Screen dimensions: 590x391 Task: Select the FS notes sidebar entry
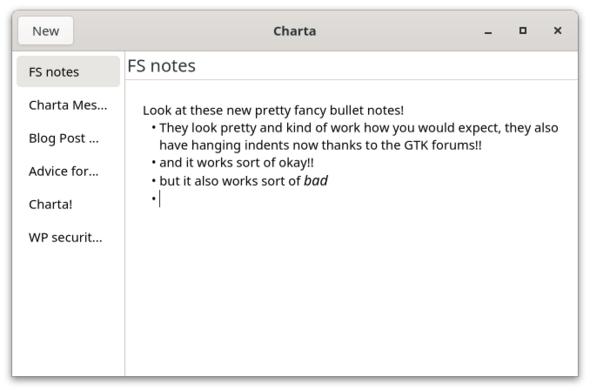click(x=68, y=72)
